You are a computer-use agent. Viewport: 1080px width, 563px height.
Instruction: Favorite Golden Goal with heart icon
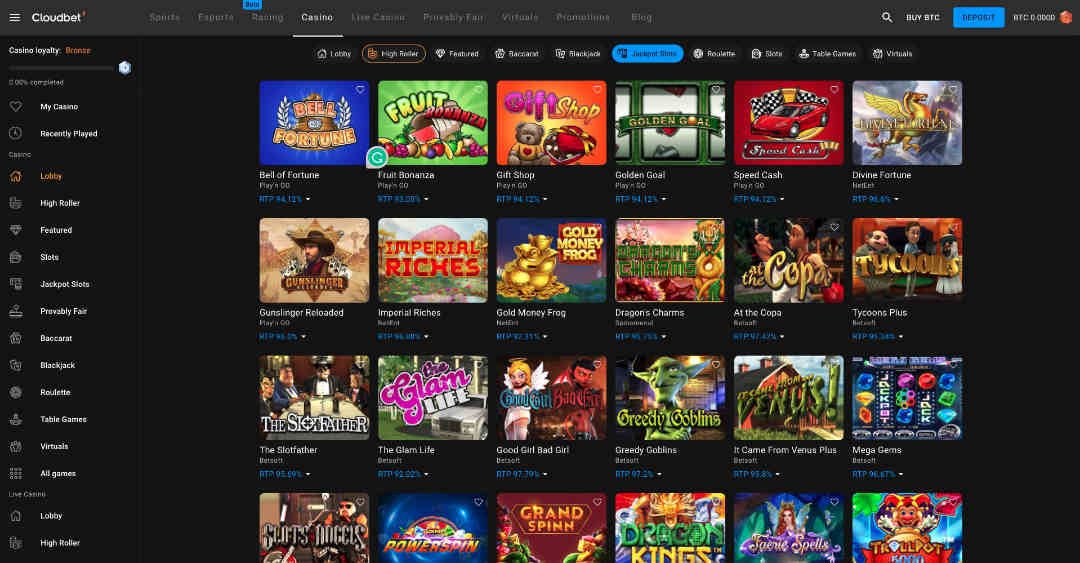click(716, 90)
